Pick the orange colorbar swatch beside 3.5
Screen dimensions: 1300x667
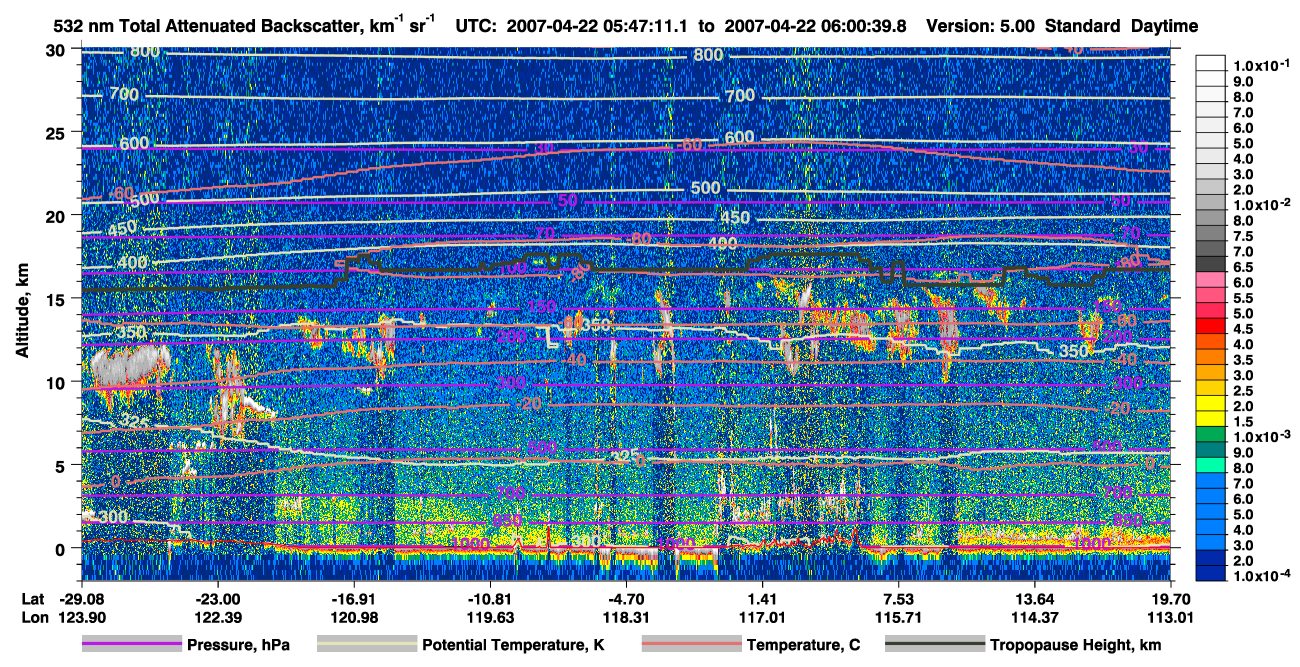click(x=1212, y=357)
